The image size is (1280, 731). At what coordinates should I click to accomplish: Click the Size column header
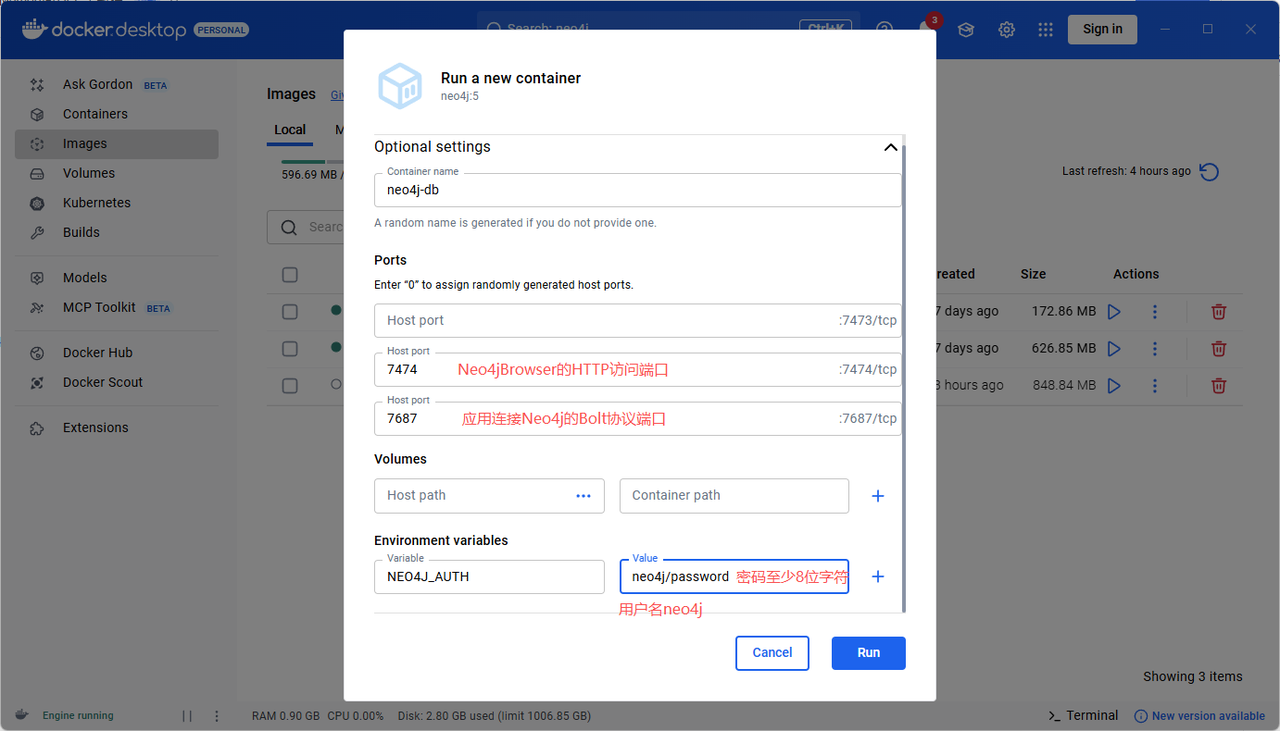[1033, 274]
